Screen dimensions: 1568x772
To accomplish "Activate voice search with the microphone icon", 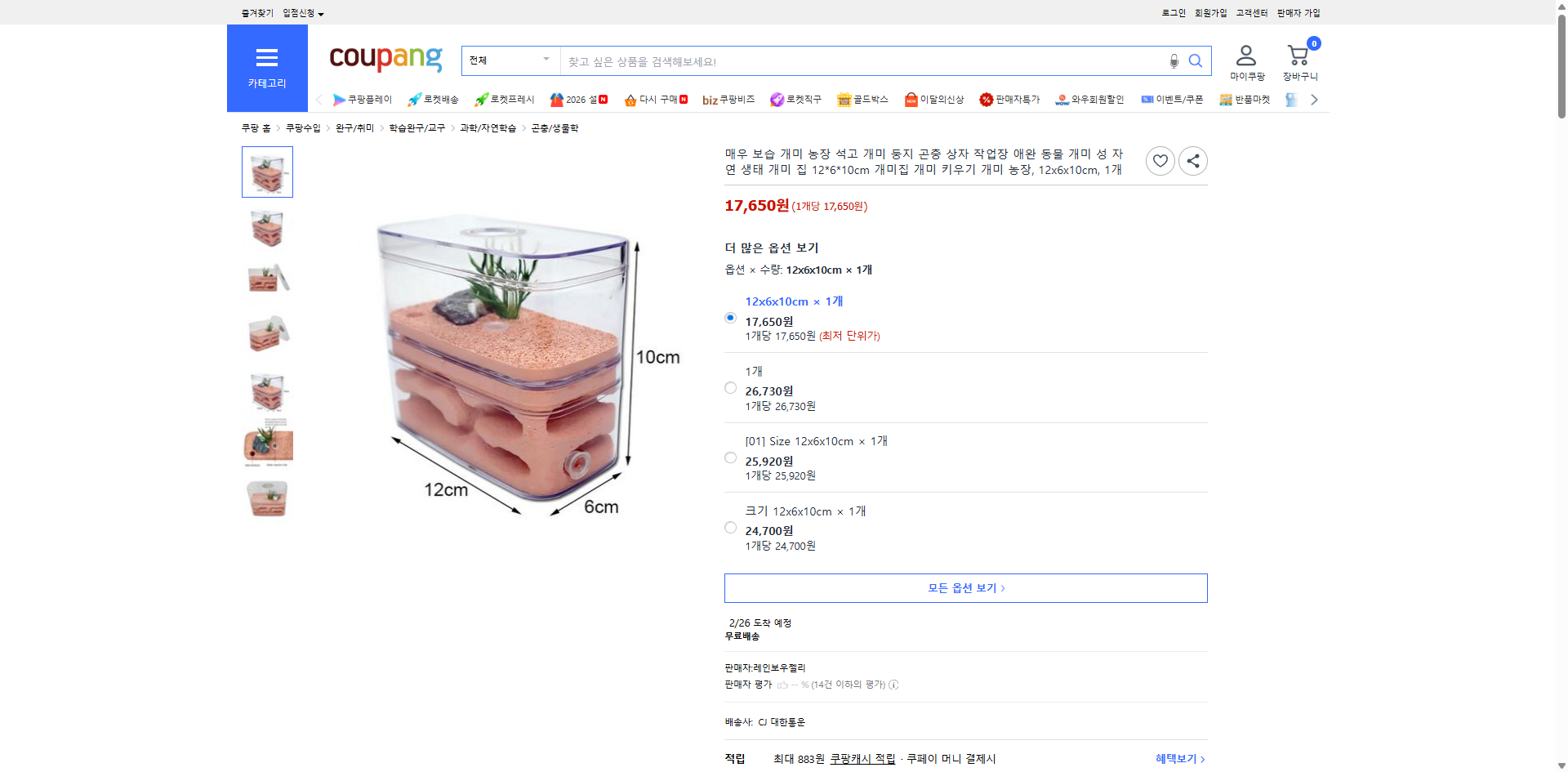I will [x=1174, y=60].
